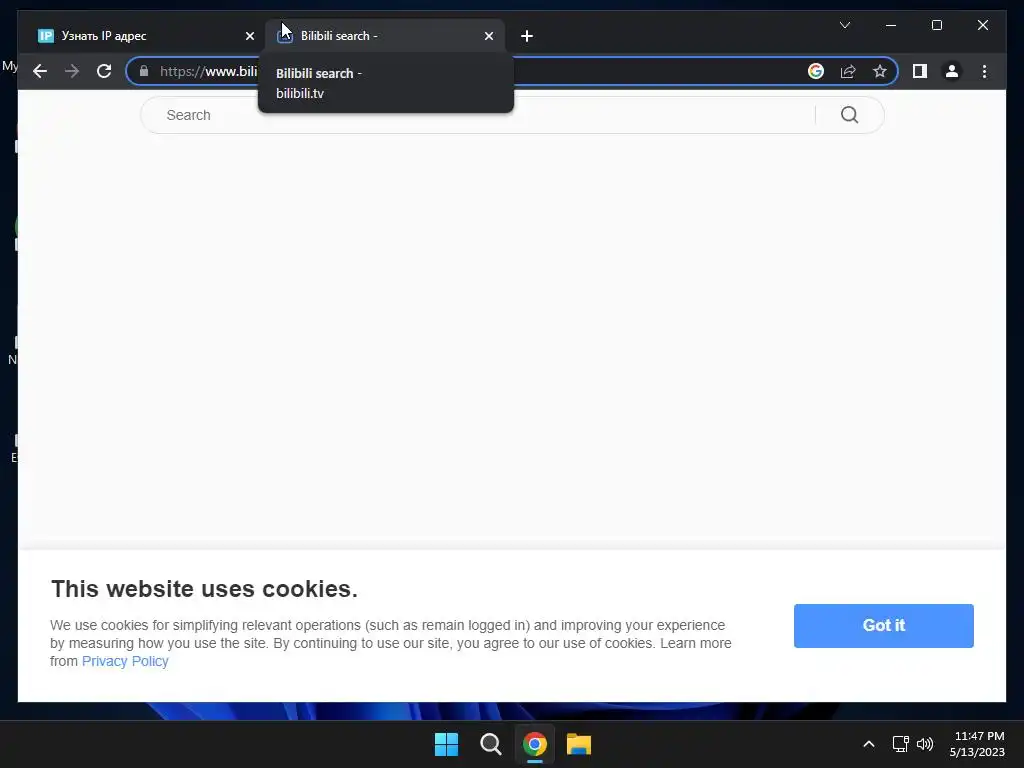Image resolution: width=1024 pixels, height=768 pixels.
Task: Open File Explorer from the taskbar
Action: [579, 744]
